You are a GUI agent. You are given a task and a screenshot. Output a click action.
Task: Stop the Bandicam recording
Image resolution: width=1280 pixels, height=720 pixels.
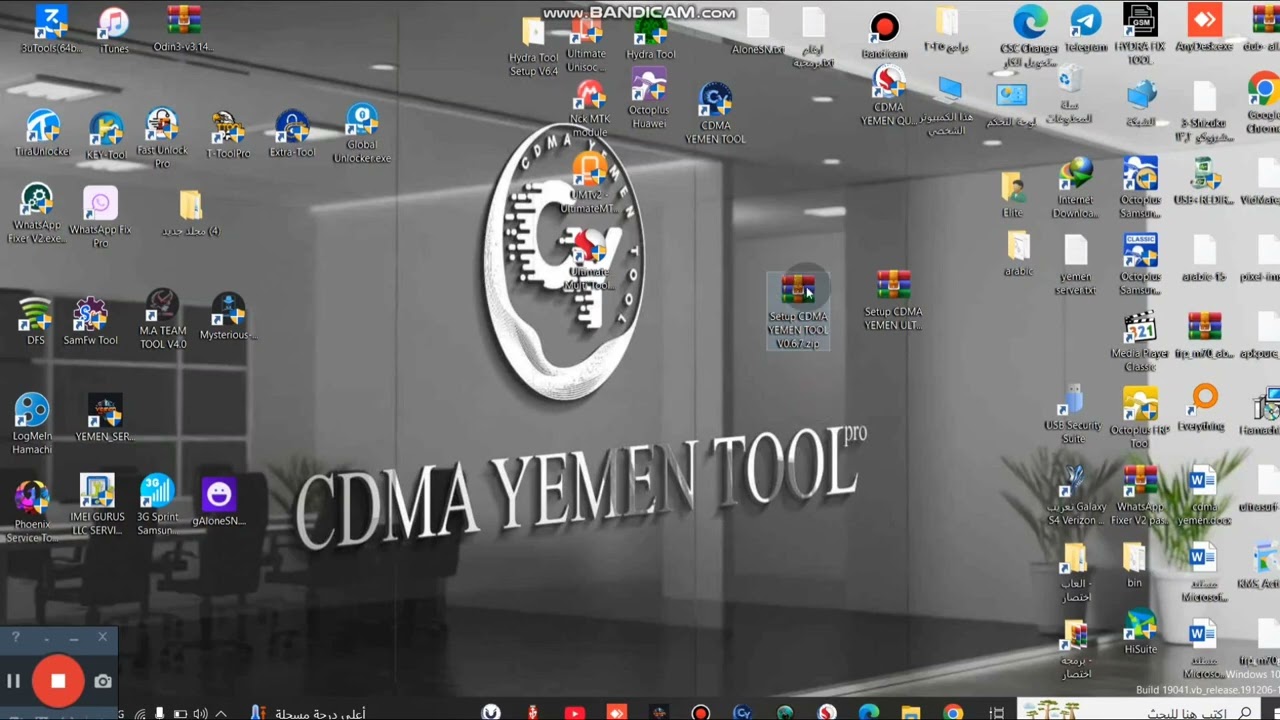coord(58,681)
